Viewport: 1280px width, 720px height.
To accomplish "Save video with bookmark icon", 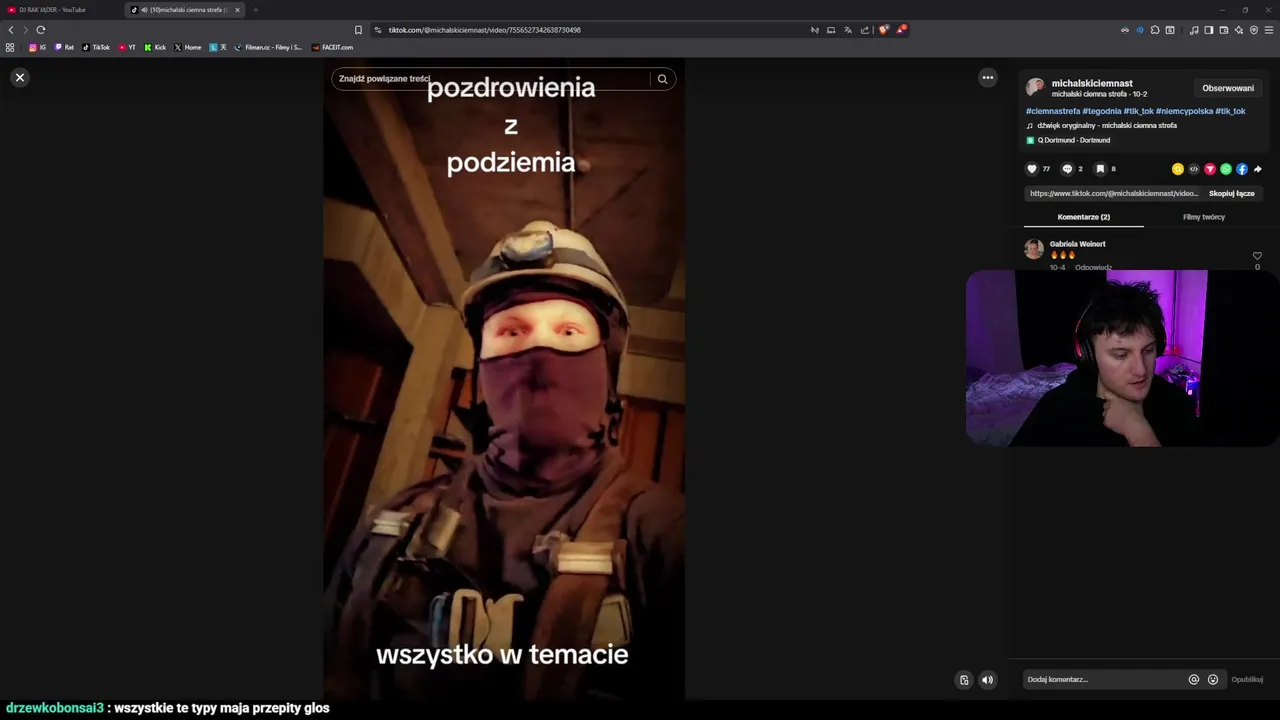I will click(1100, 169).
